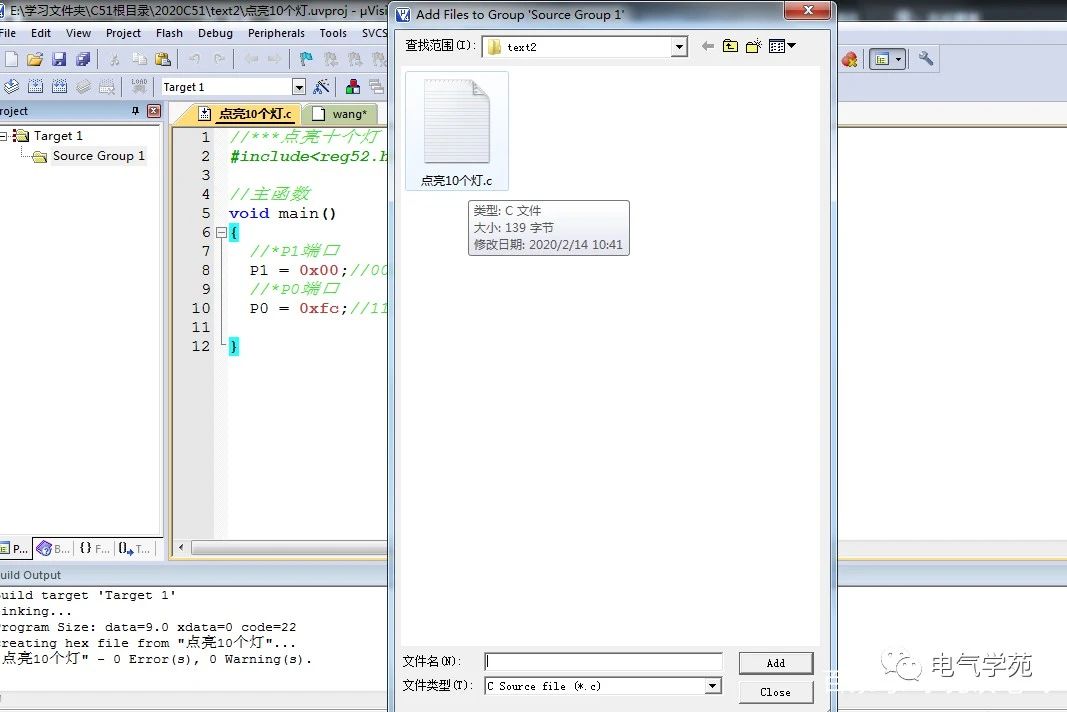The width and height of the screenshot is (1067, 712).
Task: Click the Navigate Backwards arrow in Keil toolbar
Action: click(x=251, y=59)
